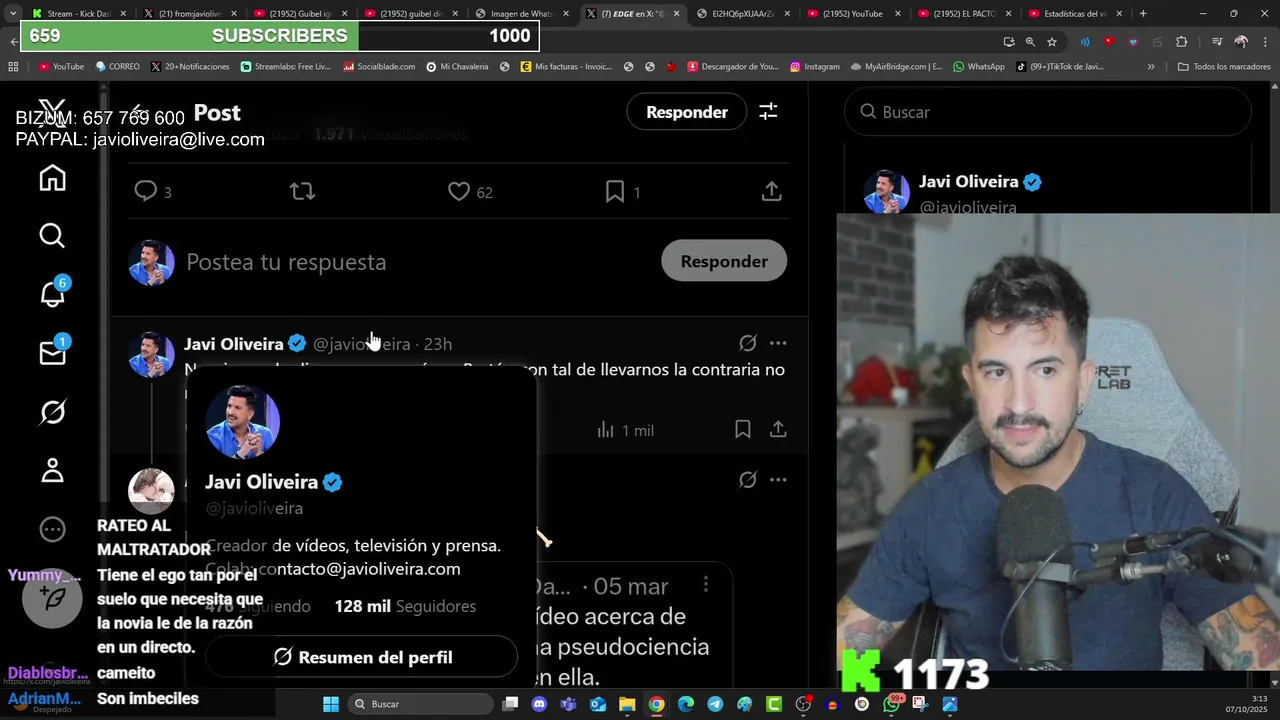Viewport: 1280px width, 720px height.
Task: Open Outlook from the Windows taskbar
Action: pyautogui.click(x=598, y=704)
